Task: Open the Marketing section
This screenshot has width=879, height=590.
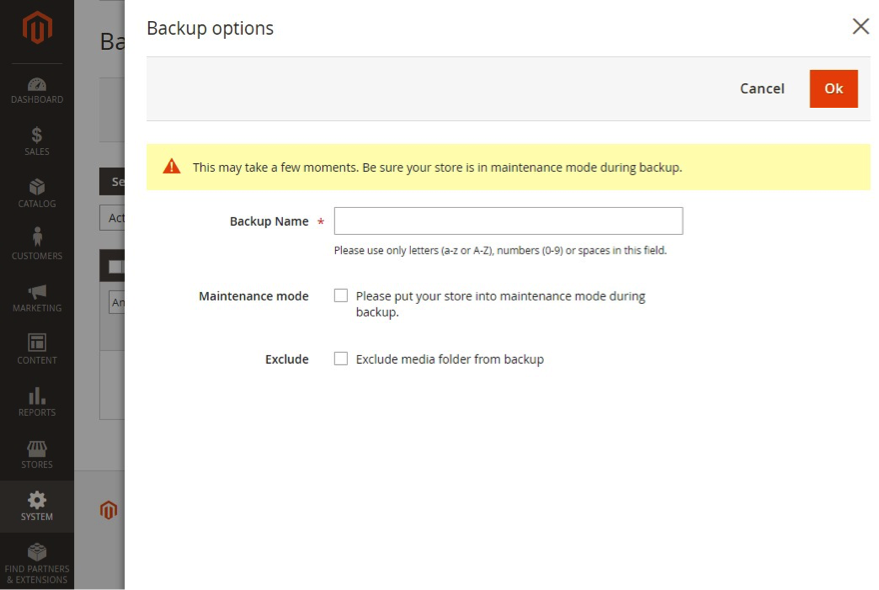Action: [37, 298]
